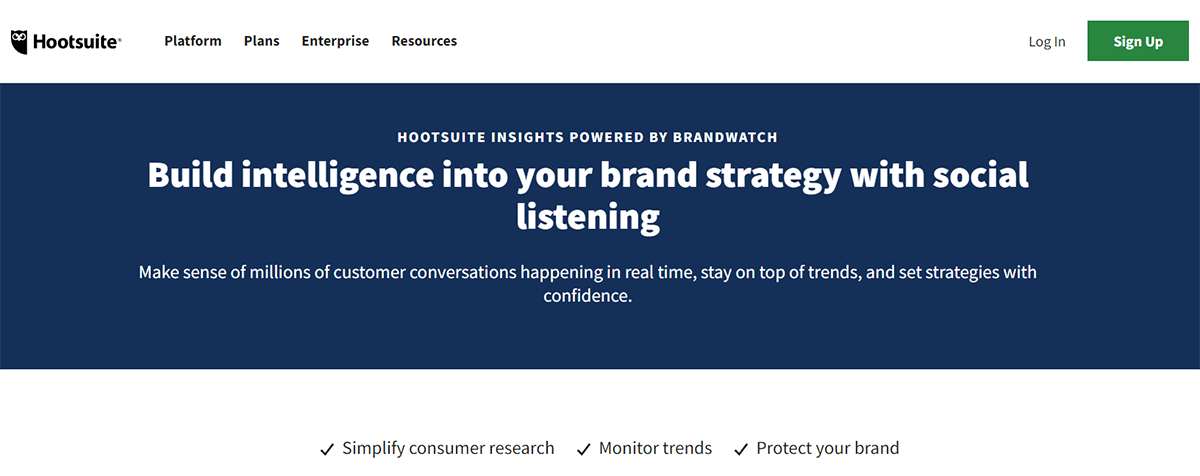
Task: Click the checkmark beside Simplify consumer research
Action: tap(327, 449)
